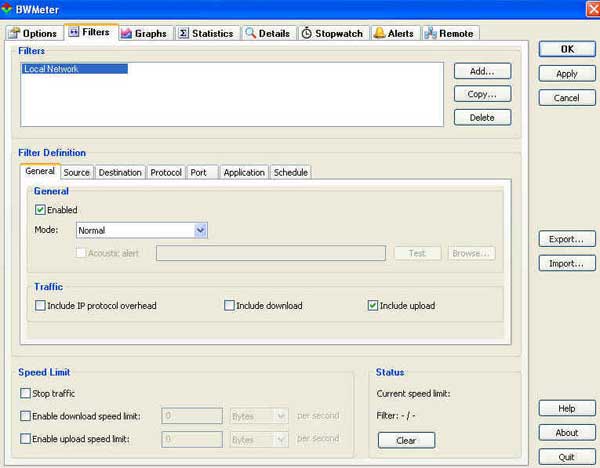Open the Destination filter tab
This screenshot has width=600, height=468.
pyautogui.click(x=120, y=173)
